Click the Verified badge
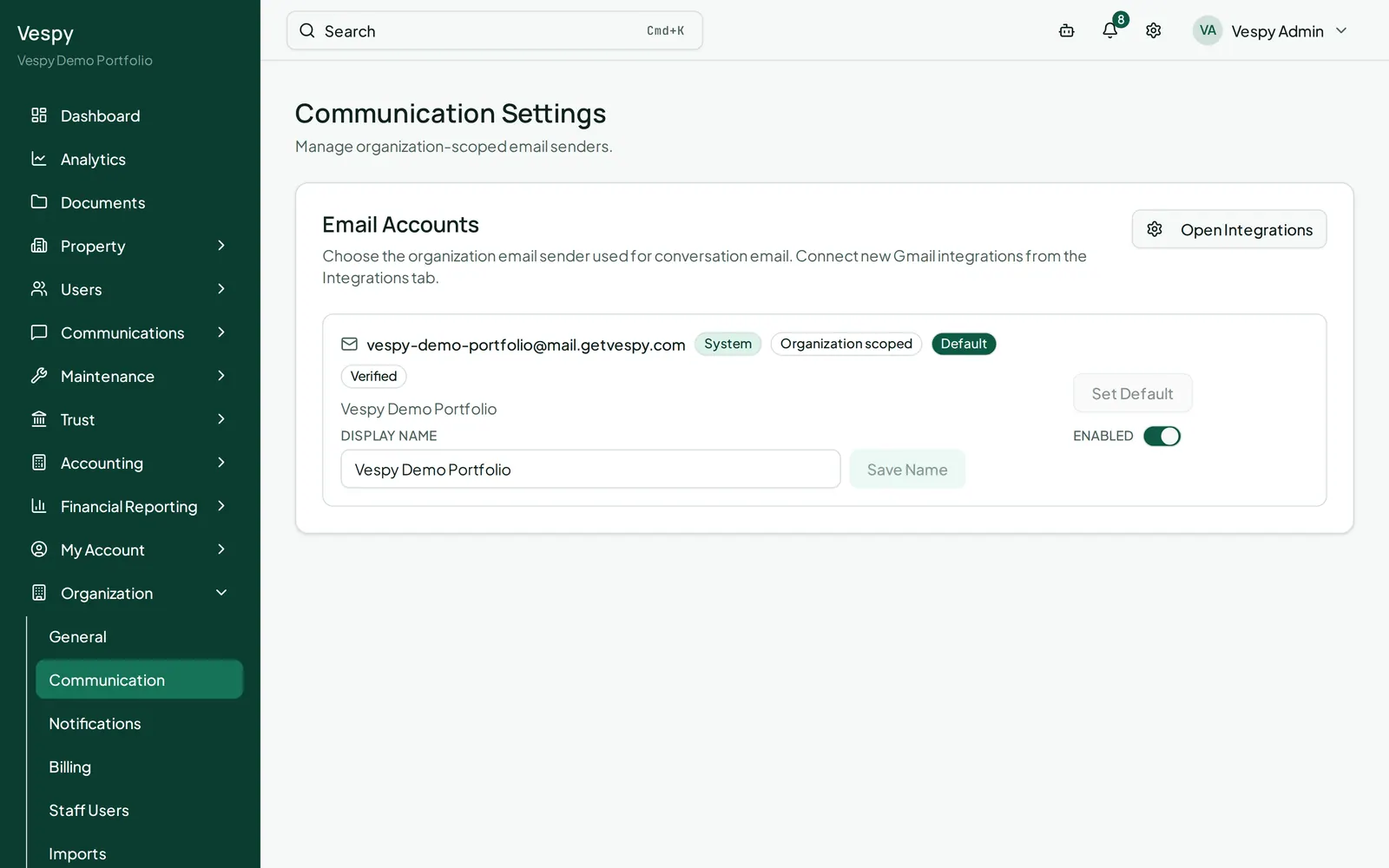 click(x=373, y=376)
